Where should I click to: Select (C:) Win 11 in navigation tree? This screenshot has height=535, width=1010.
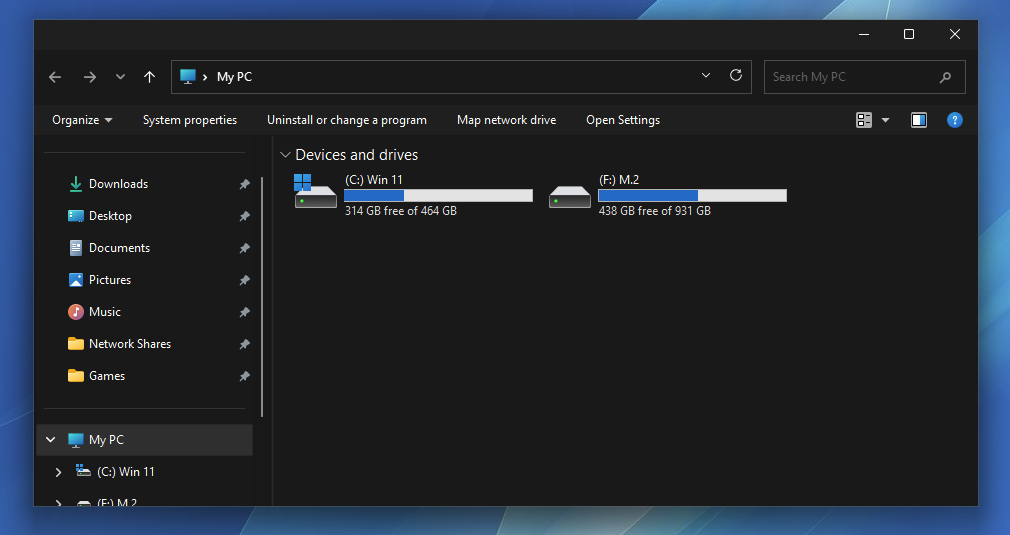click(126, 472)
